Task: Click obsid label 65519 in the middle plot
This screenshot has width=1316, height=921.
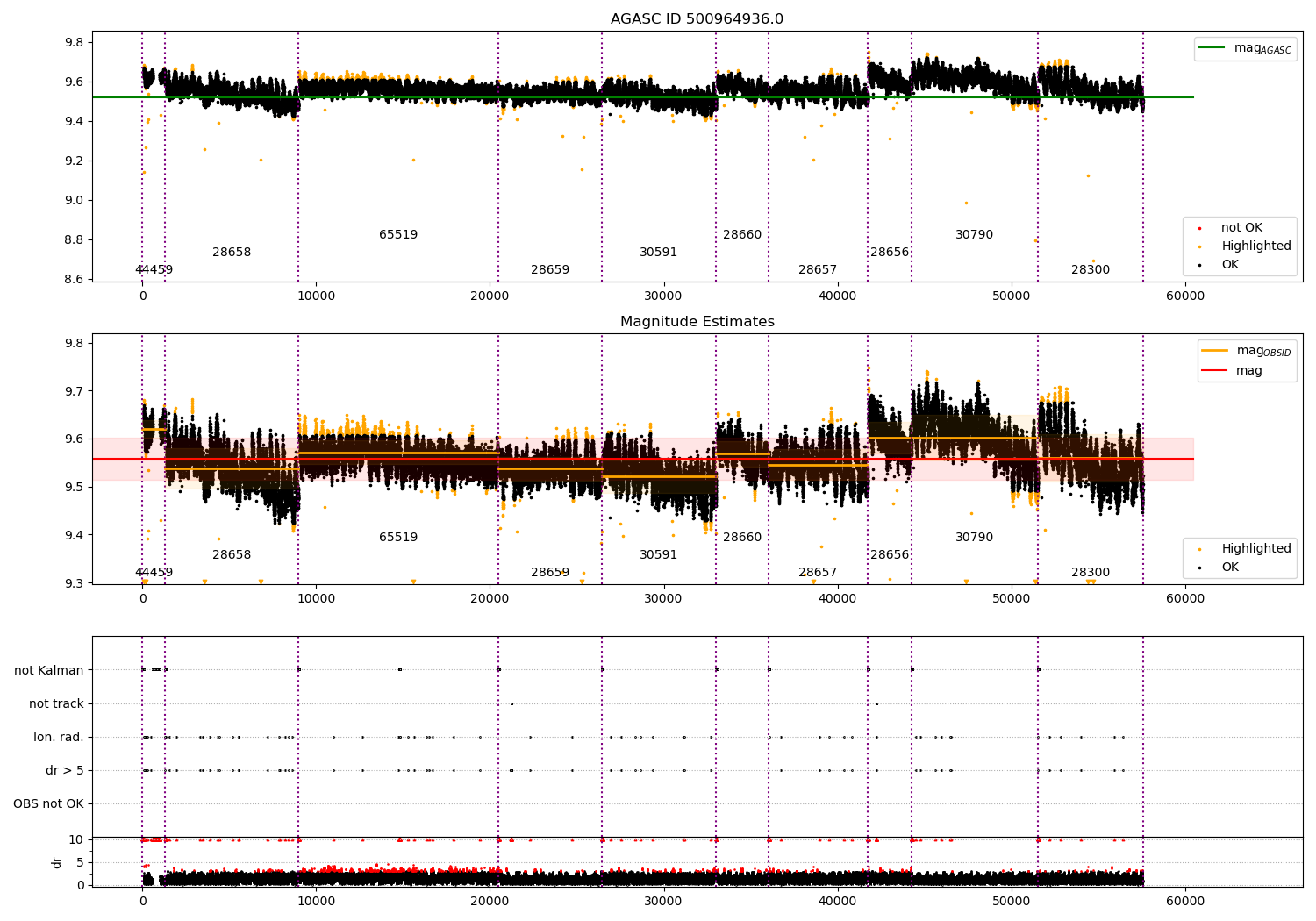Action: coord(398,538)
